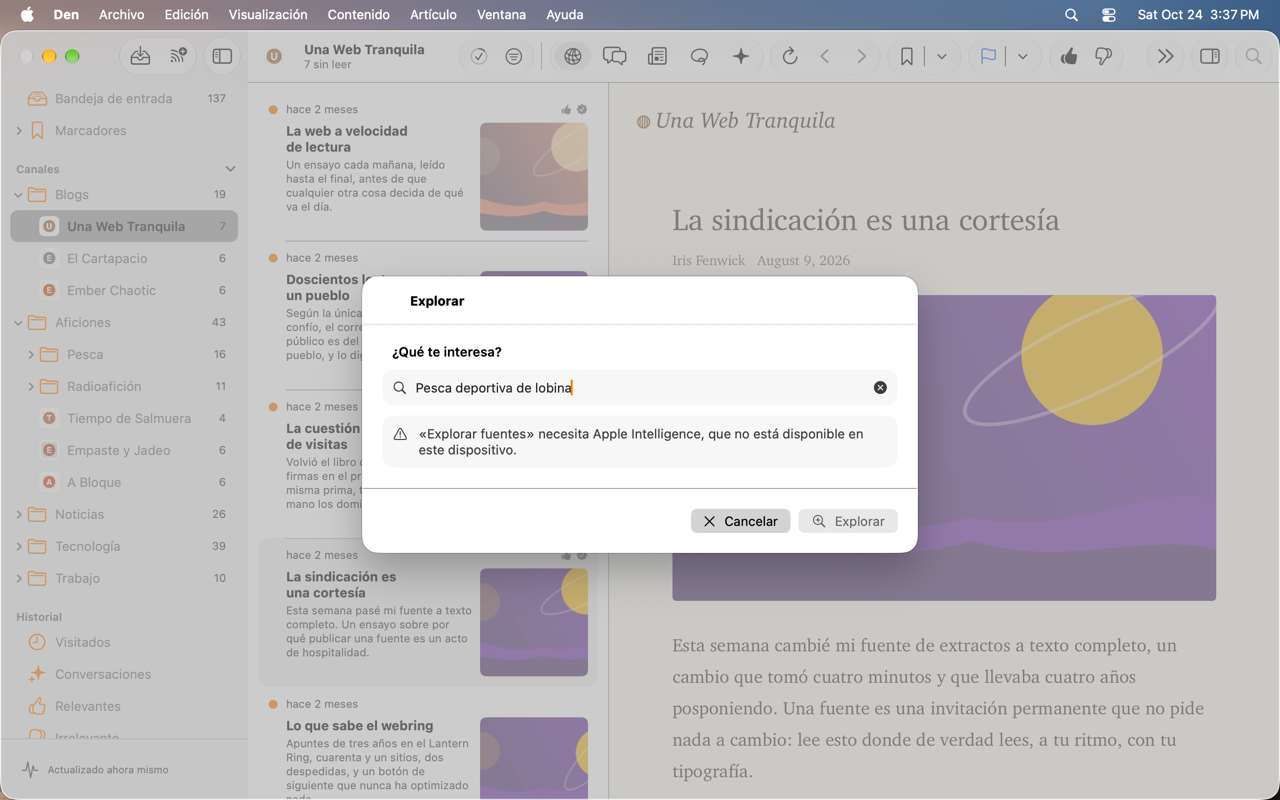Screen dimensions: 1280x800
Task: Open La web a velocidad de lectura thumbnail
Action: tap(534, 177)
